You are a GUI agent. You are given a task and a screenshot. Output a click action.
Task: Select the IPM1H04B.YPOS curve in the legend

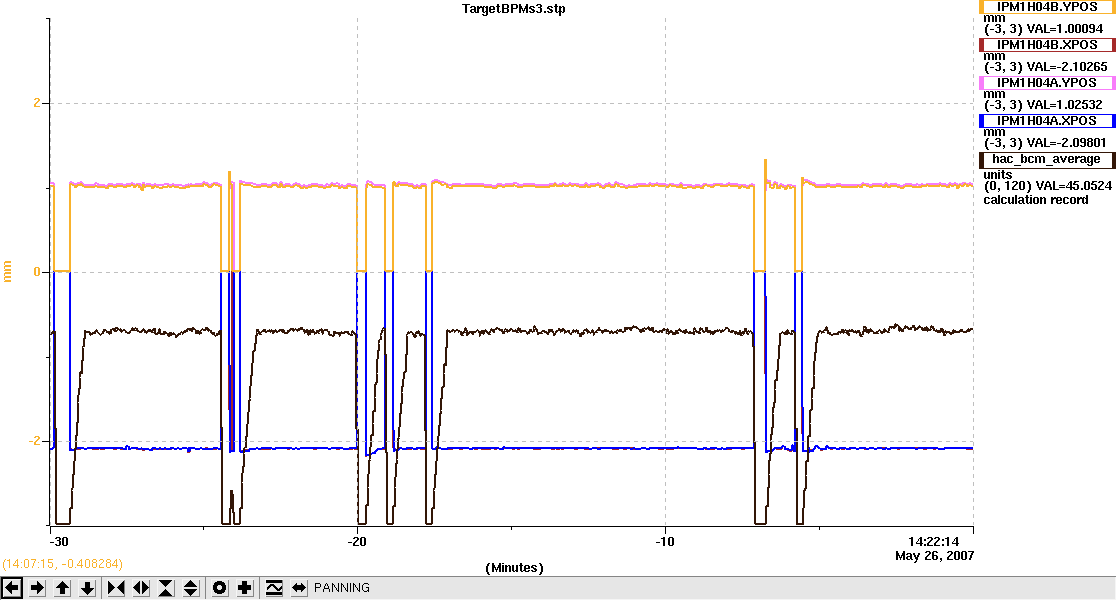click(x=1047, y=6)
